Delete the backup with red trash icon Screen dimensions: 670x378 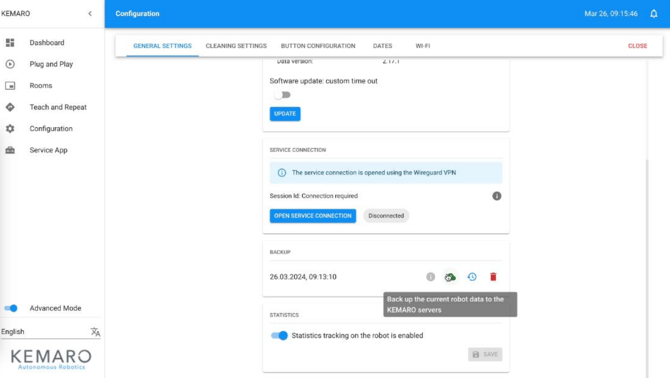493,277
